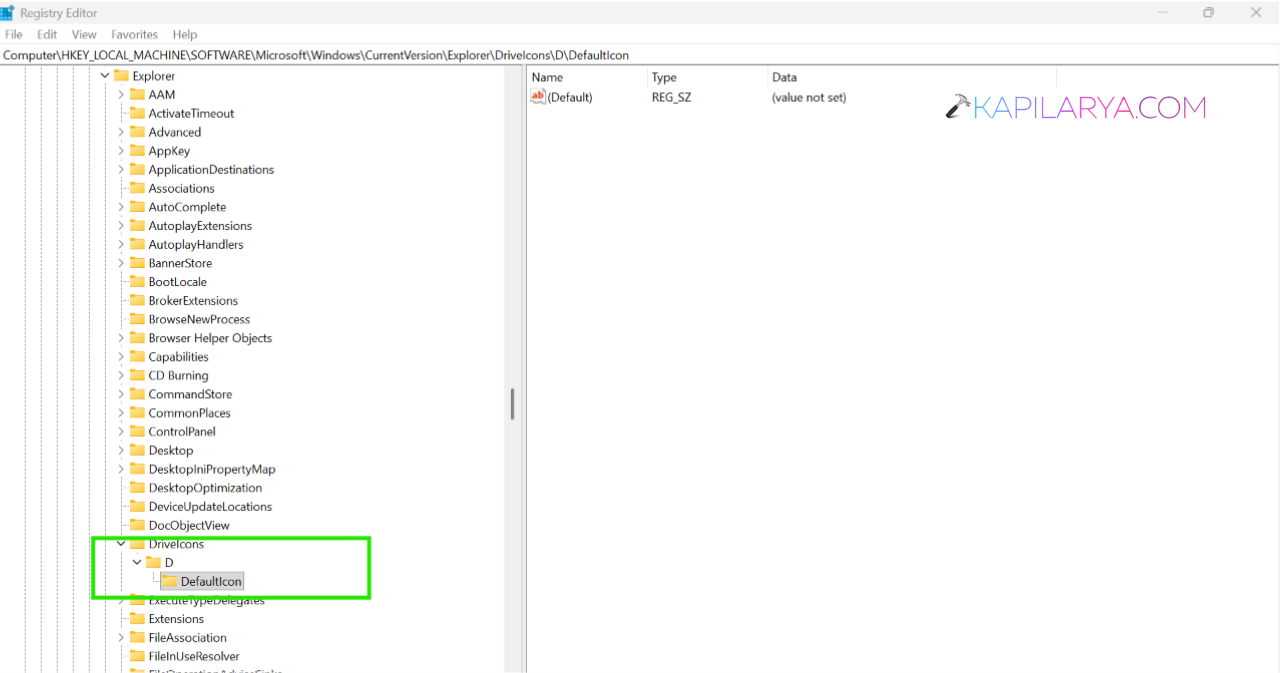Select the FileAssociation key

coord(187,638)
